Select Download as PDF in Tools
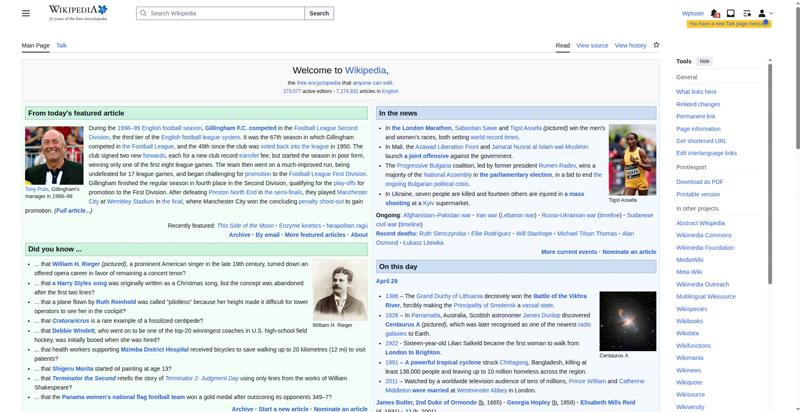This screenshot has width=800, height=412. tap(699, 181)
